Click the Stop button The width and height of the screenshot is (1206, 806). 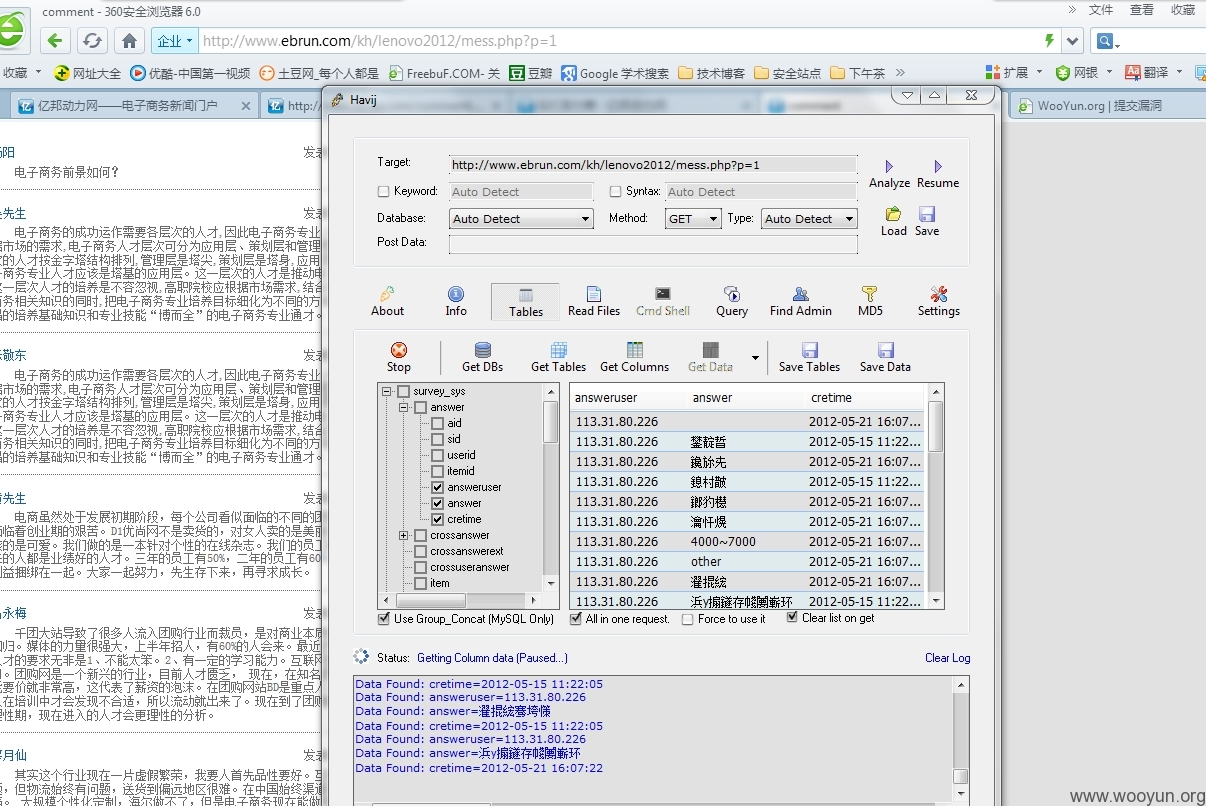tap(399, 357)
